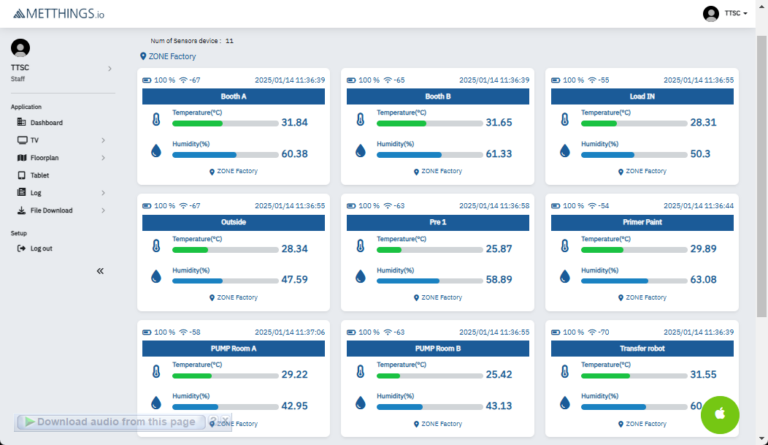768x445 pixels.
Task: Click the green apple floating button
Action: 720,413
